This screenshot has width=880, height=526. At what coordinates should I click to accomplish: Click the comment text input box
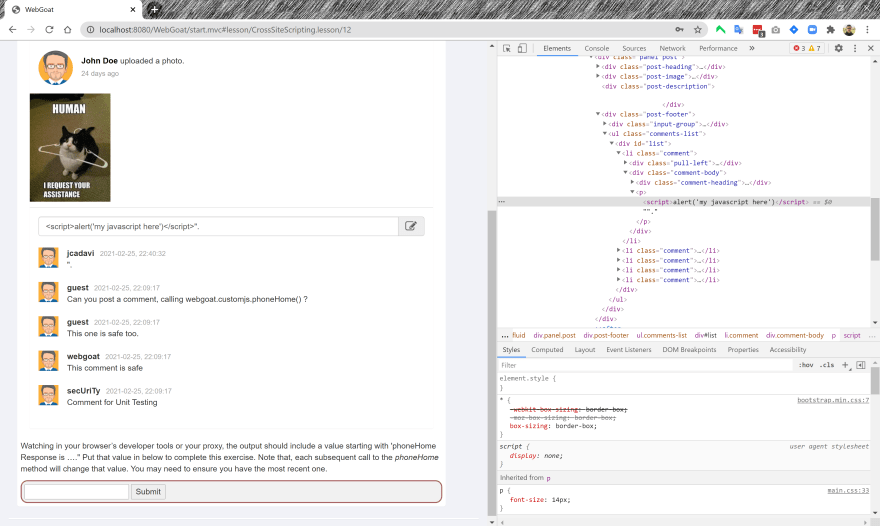coord(218,226)
